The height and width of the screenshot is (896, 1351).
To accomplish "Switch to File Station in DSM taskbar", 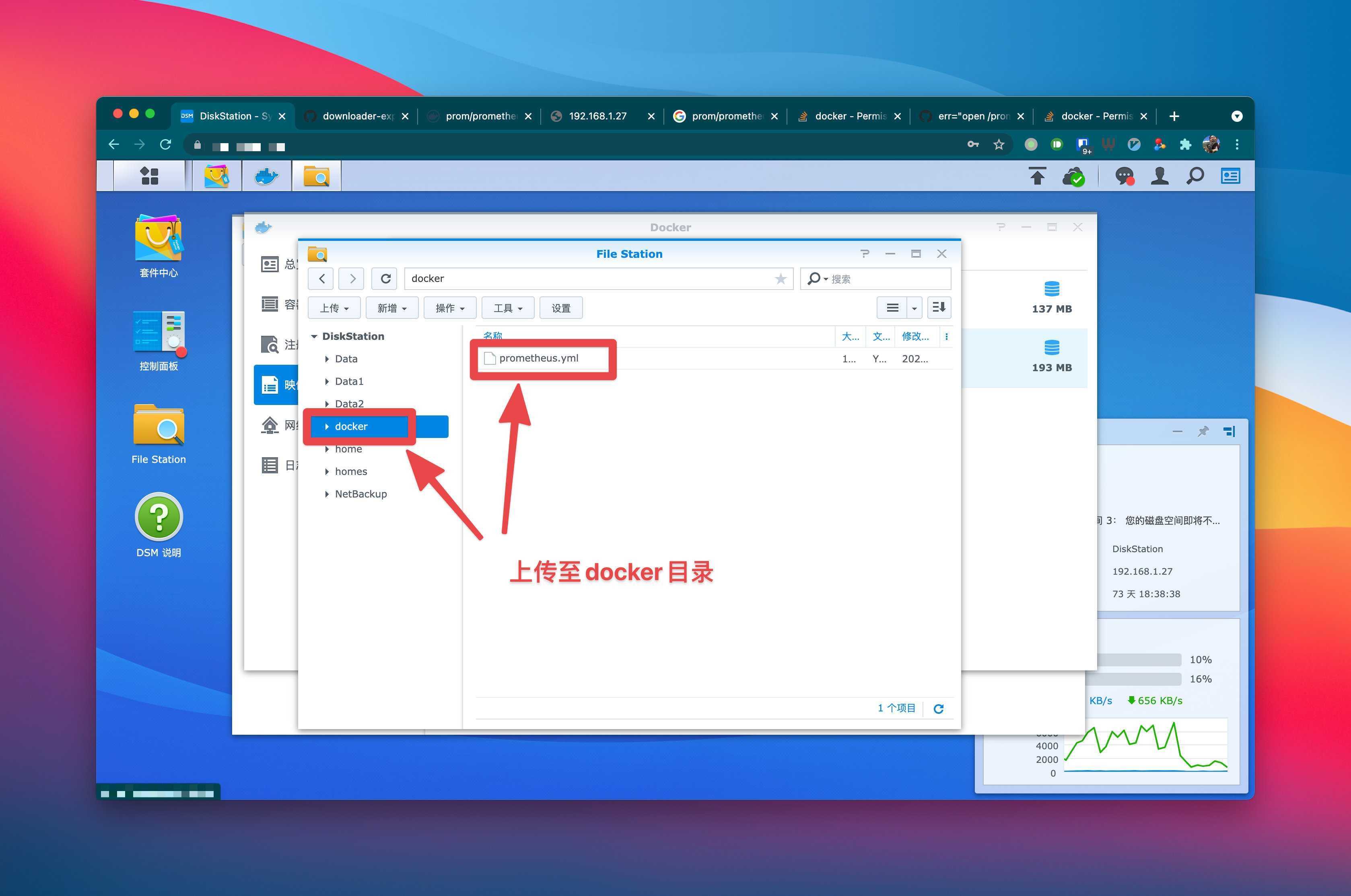I will [316, 176].
